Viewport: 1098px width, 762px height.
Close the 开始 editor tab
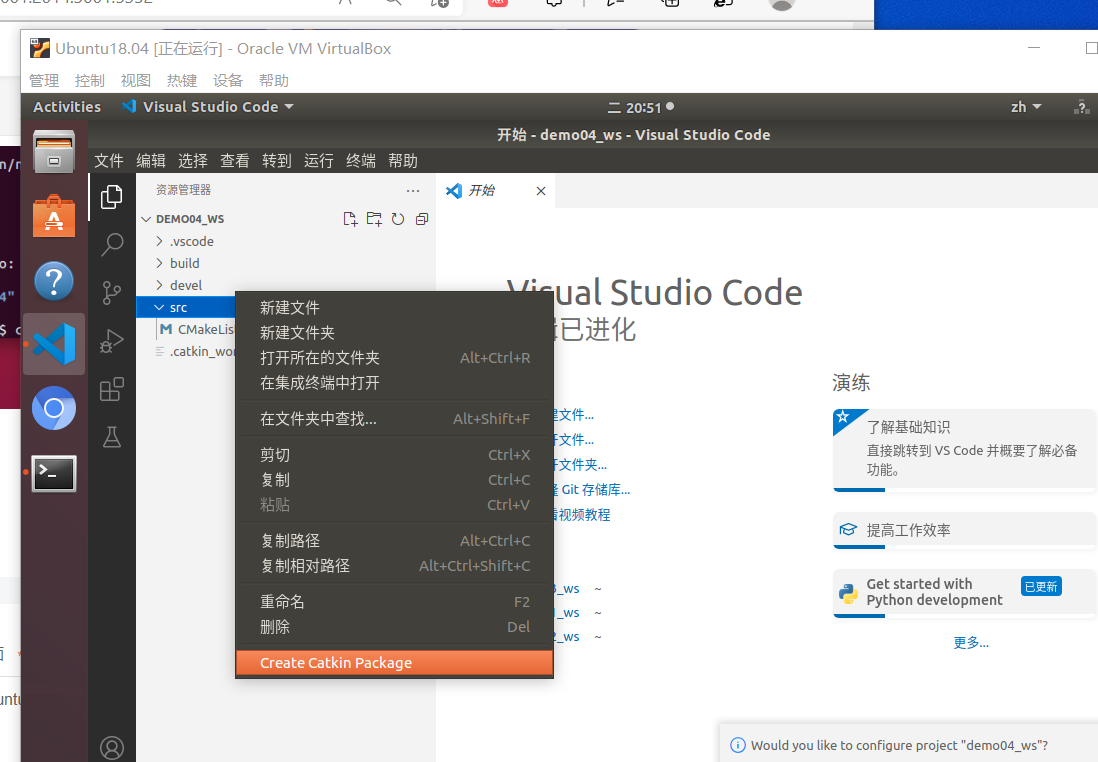[541, 190]
